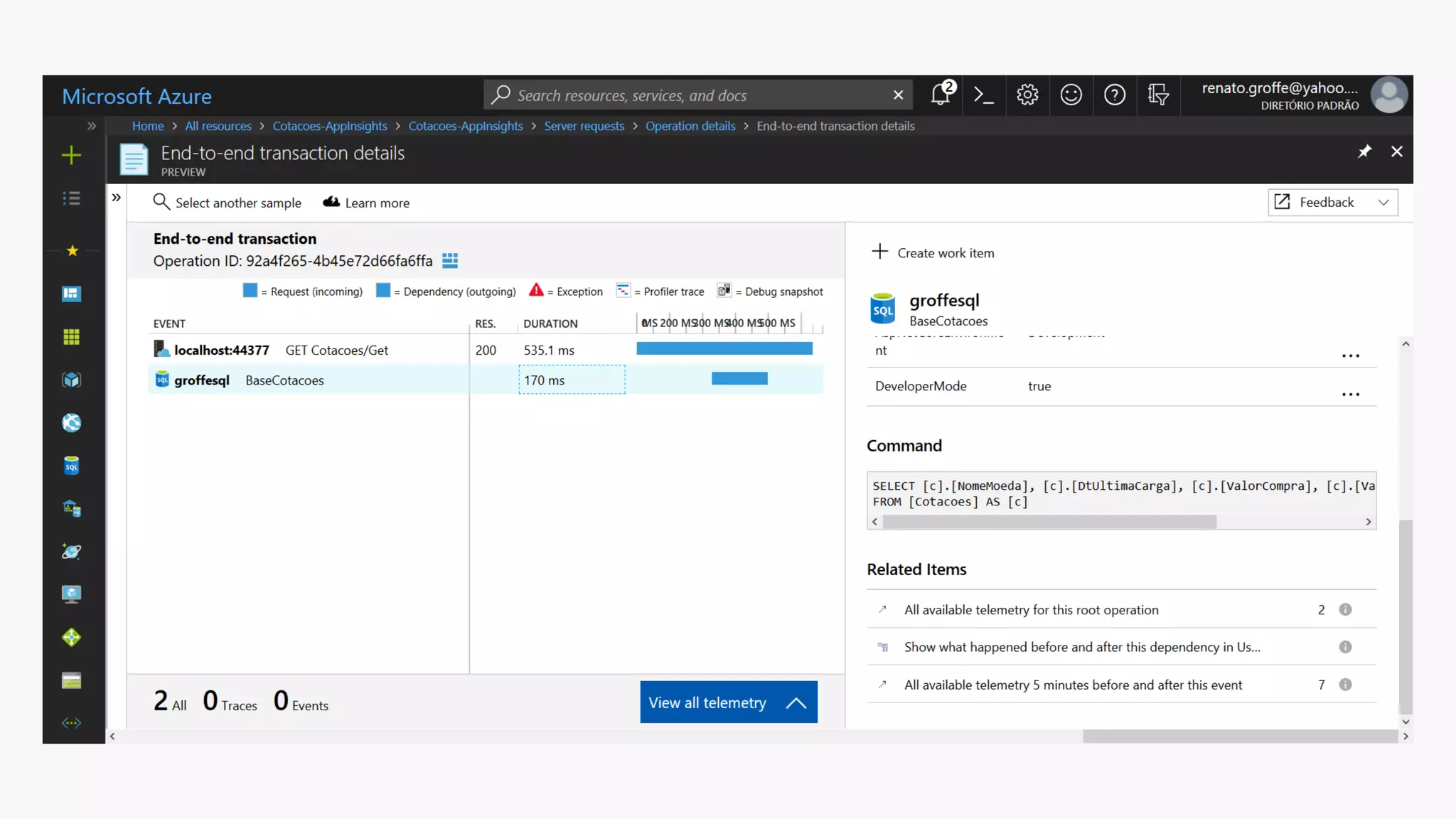Screen dimensions: 1456x819
Task: Go to Server requests breadcrumb
Action: (x=584, y=126)
